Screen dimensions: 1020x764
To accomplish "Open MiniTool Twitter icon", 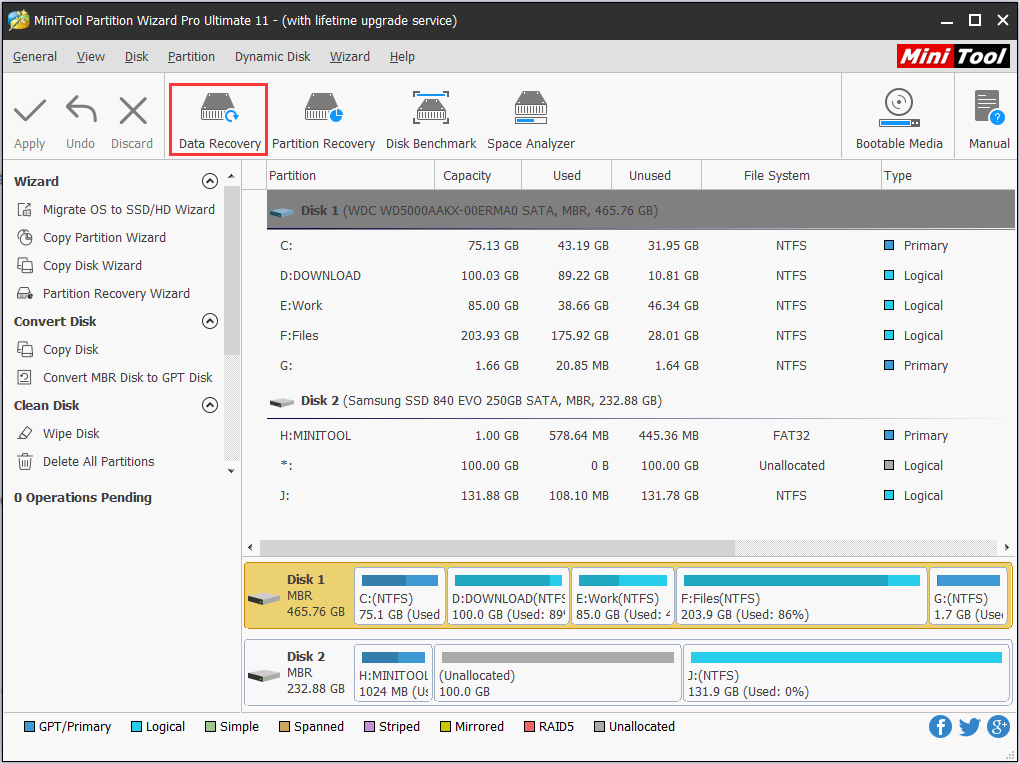I will tap(969, 726).
